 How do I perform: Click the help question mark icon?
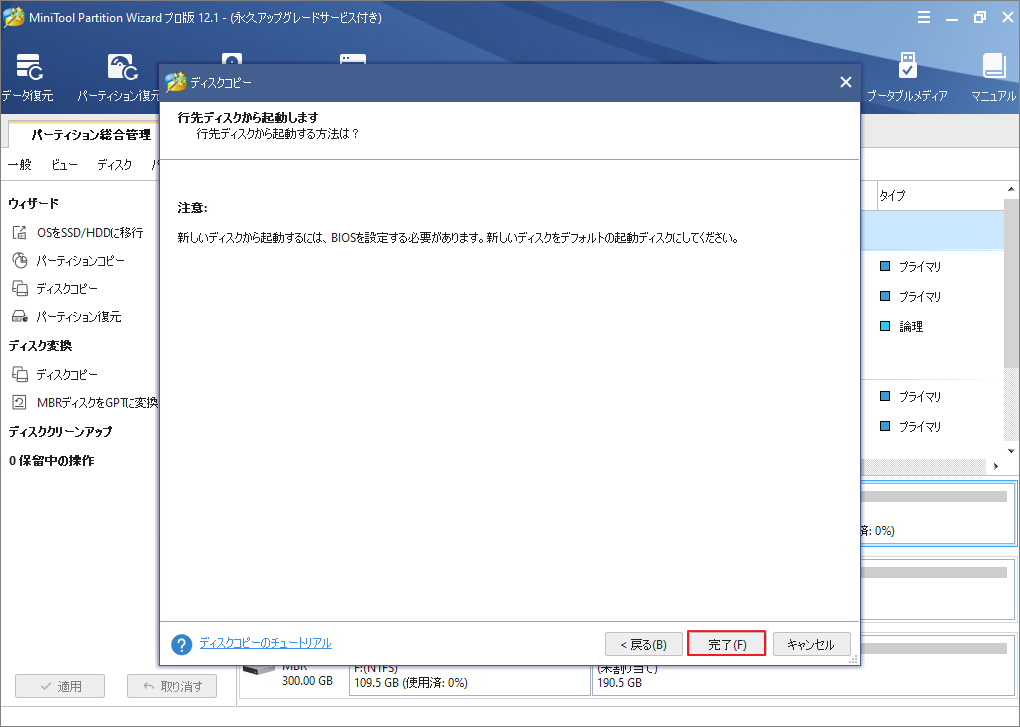click(x=181, y=644)
